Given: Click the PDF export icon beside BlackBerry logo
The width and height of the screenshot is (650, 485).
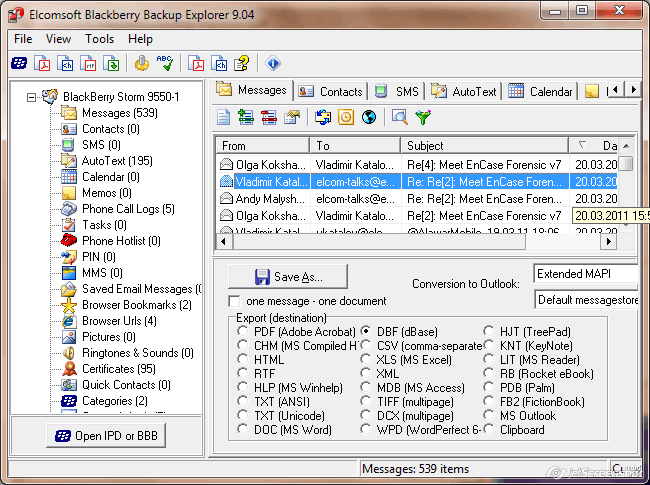Looking at the screenshot, I should coord(42,63).
